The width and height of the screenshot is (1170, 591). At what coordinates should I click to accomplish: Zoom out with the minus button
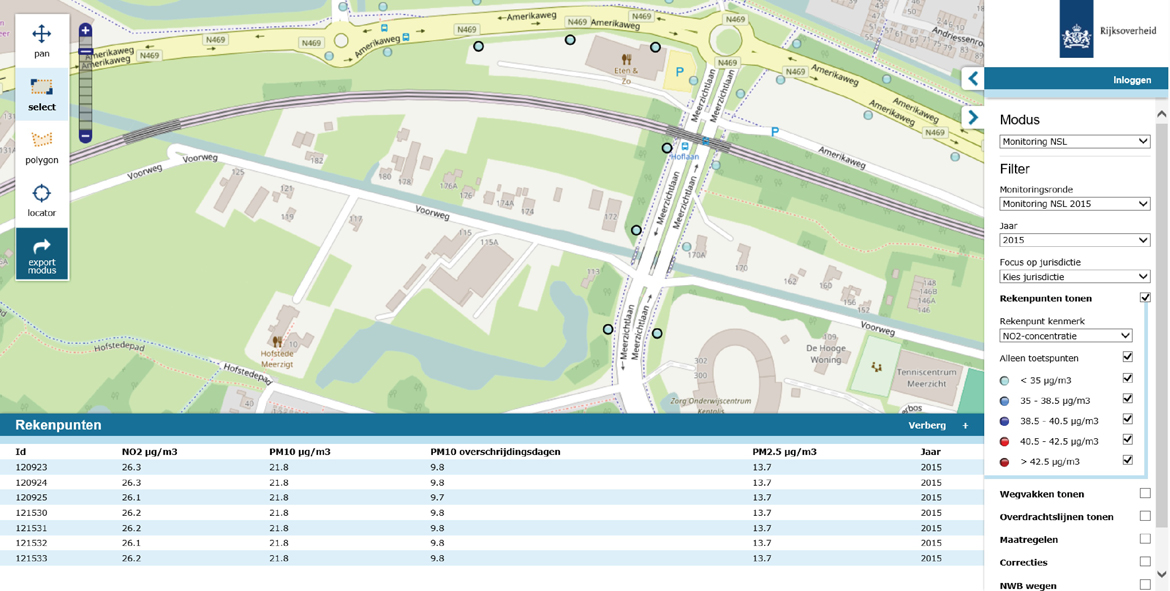pos(85,135)
